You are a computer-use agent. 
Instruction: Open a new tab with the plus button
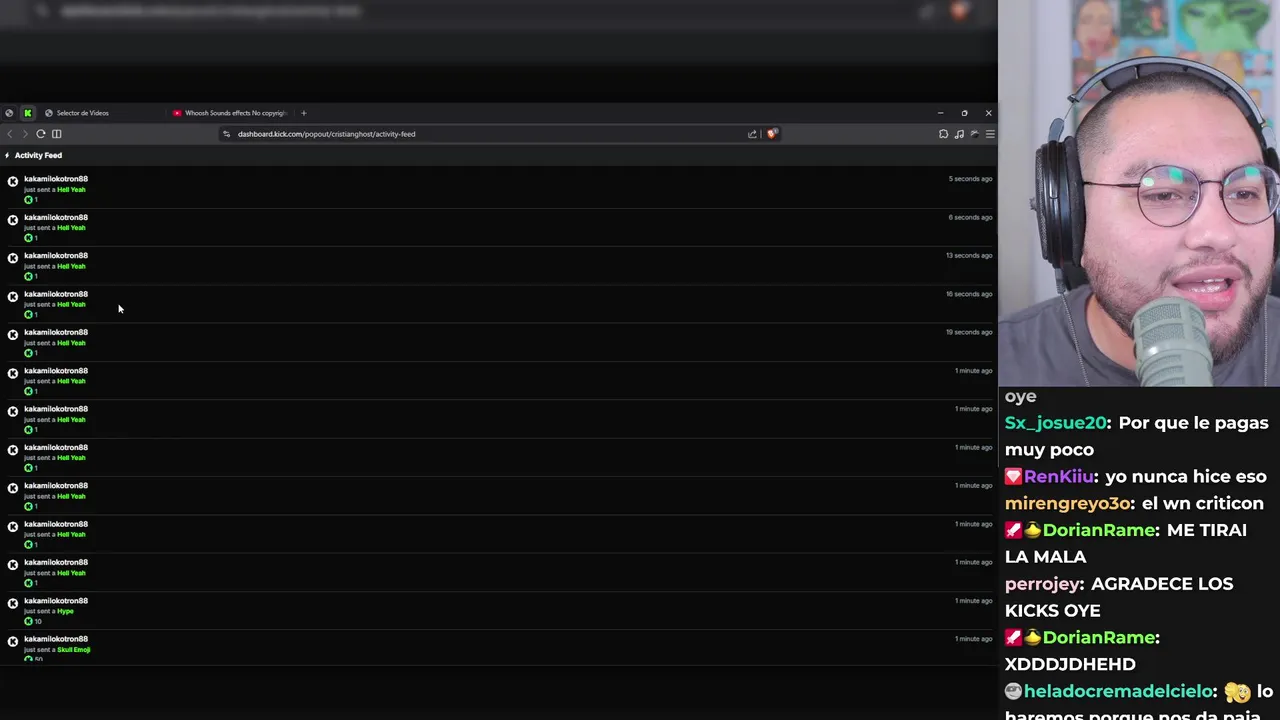[x=304, y=113]
